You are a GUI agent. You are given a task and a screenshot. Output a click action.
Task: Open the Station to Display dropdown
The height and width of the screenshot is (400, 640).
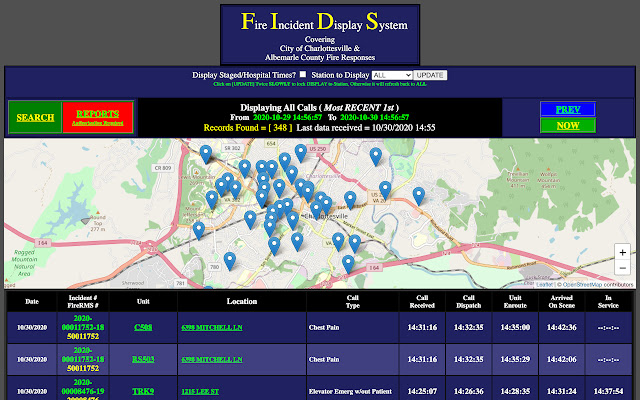(391, 75)
